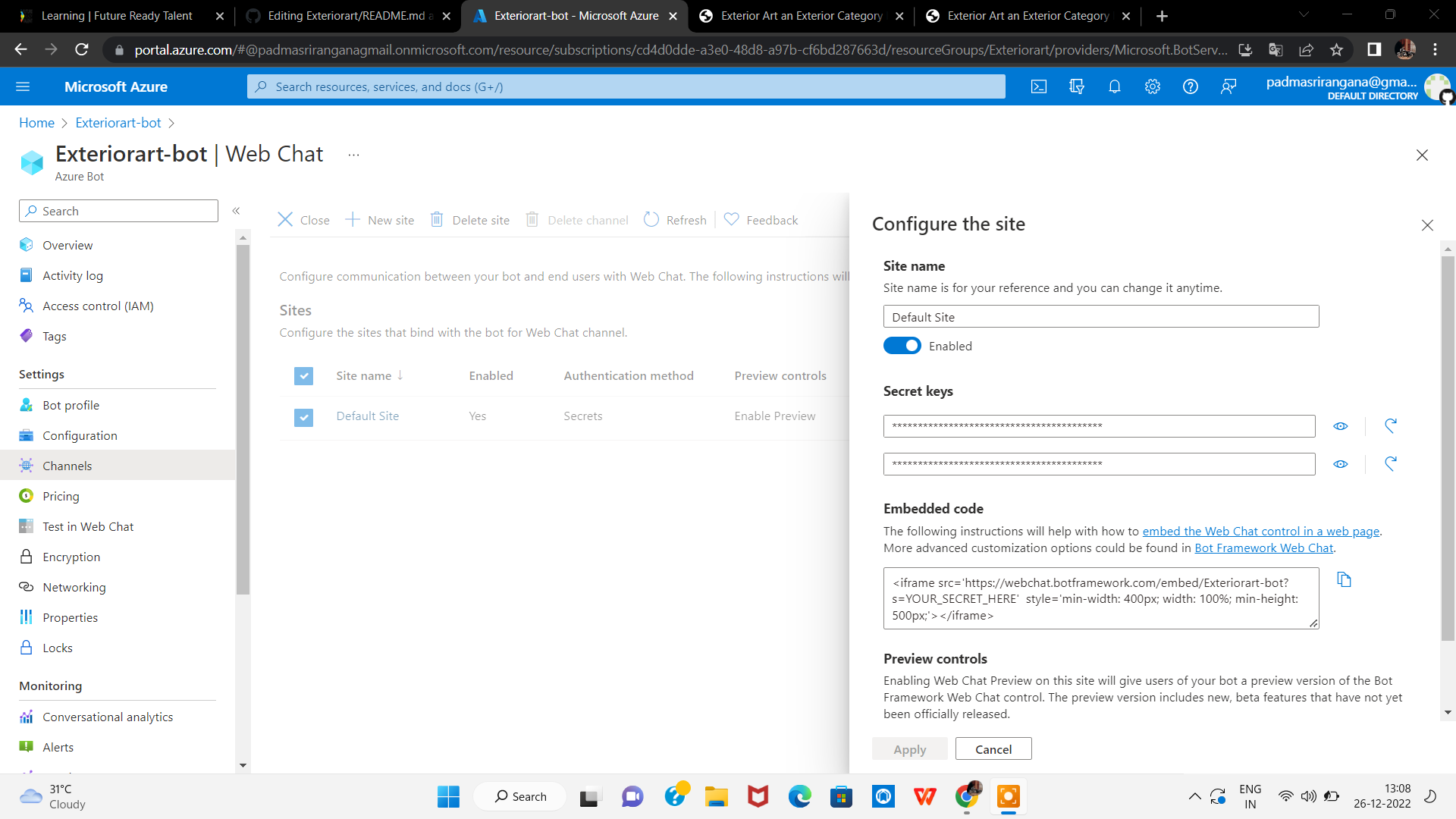This screenshot has height=819, width=1456.
Task: Toggle the Enabled site switch
Action: [x=902, y=346]
